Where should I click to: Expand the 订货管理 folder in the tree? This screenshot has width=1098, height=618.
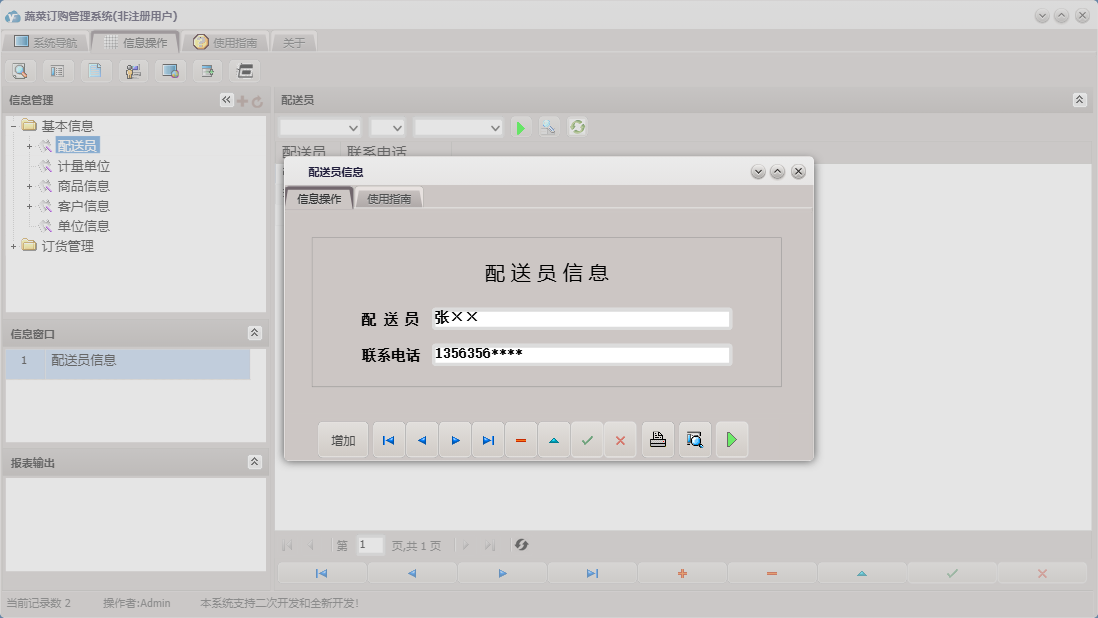click(11, 245)
